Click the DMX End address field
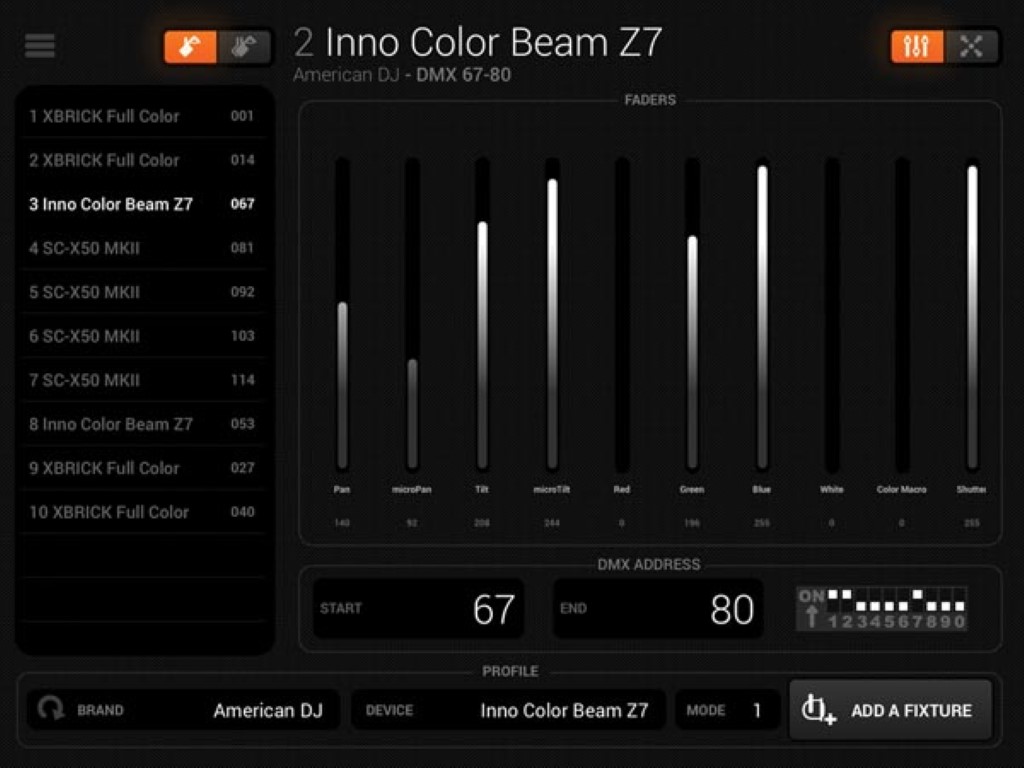The width and height of the screenshot is (1024, 768). click(658, 608)
